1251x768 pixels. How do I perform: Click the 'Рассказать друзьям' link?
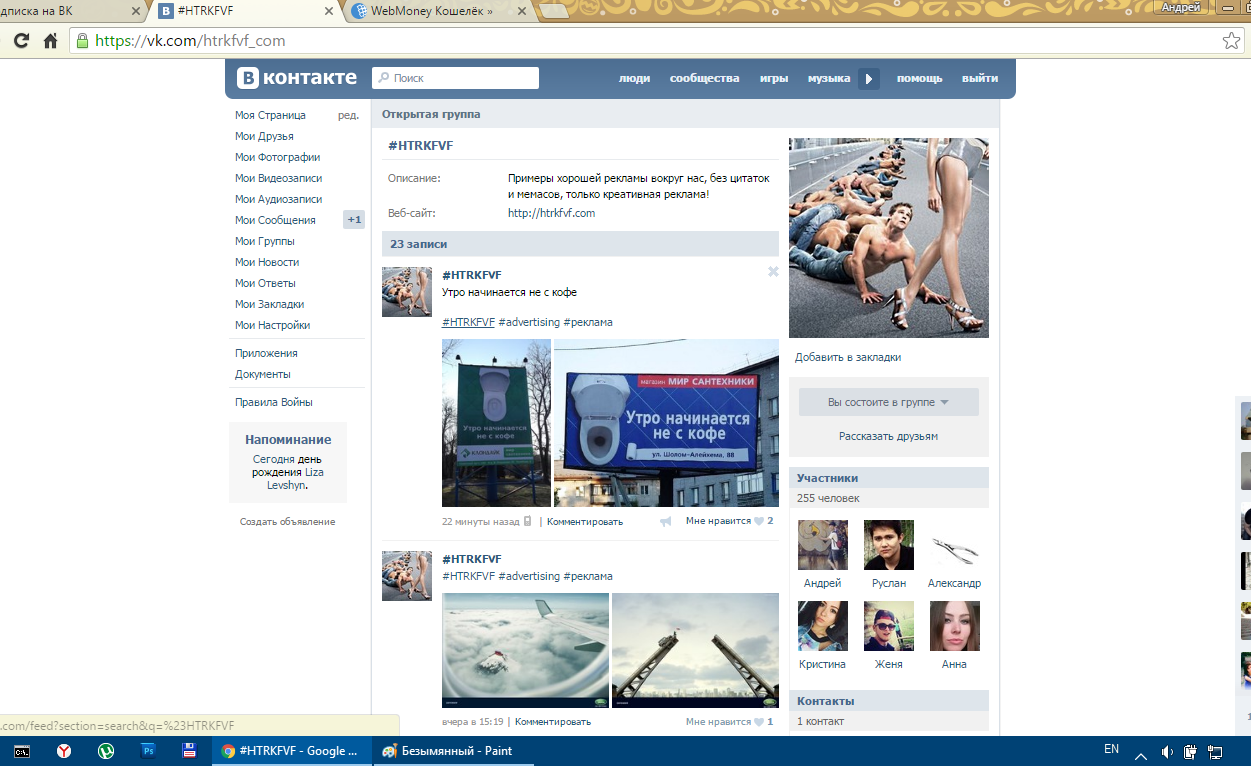coord(888,436)
